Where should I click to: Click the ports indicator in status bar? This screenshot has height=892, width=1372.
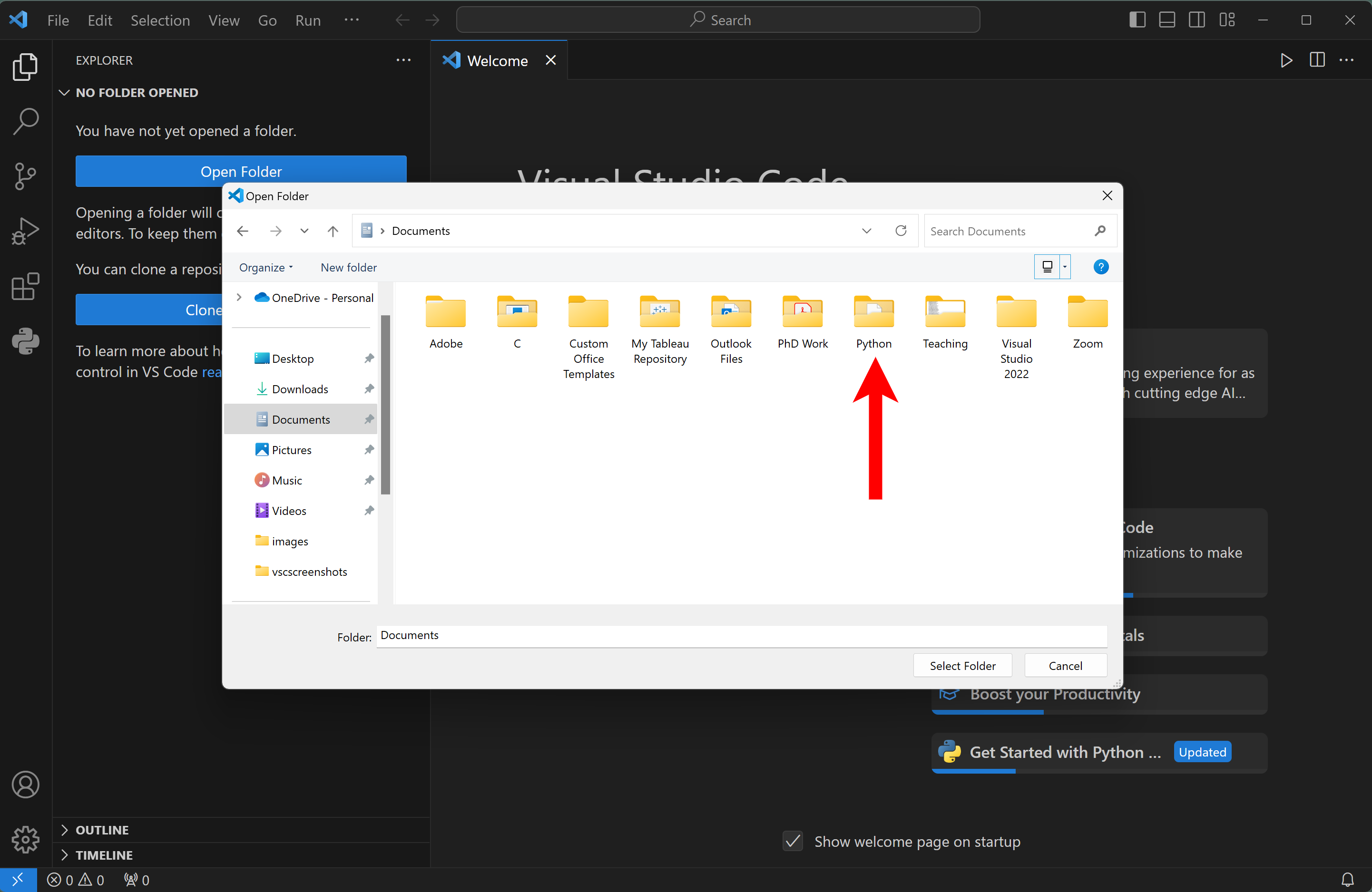click(x=137, y=880)
